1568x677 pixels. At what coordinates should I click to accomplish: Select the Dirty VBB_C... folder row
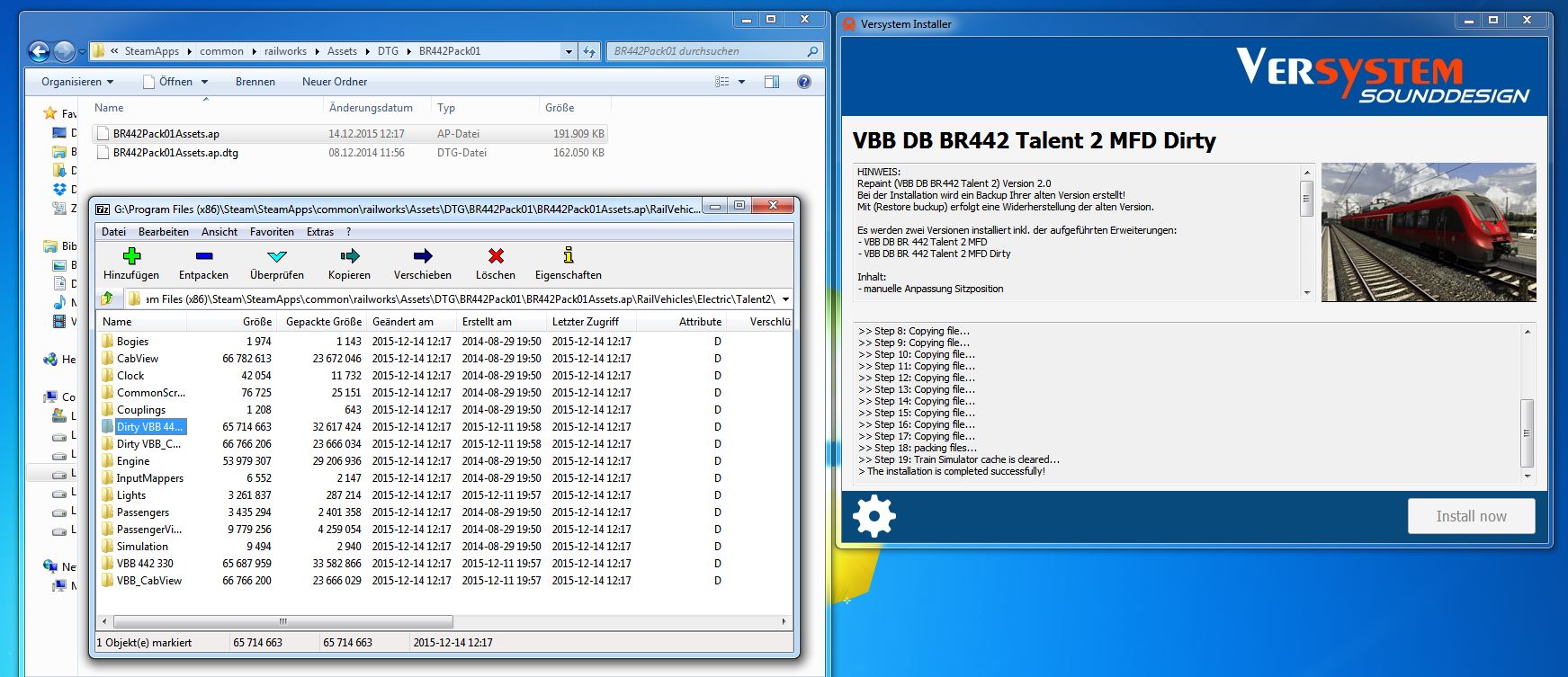coord(444,444)
